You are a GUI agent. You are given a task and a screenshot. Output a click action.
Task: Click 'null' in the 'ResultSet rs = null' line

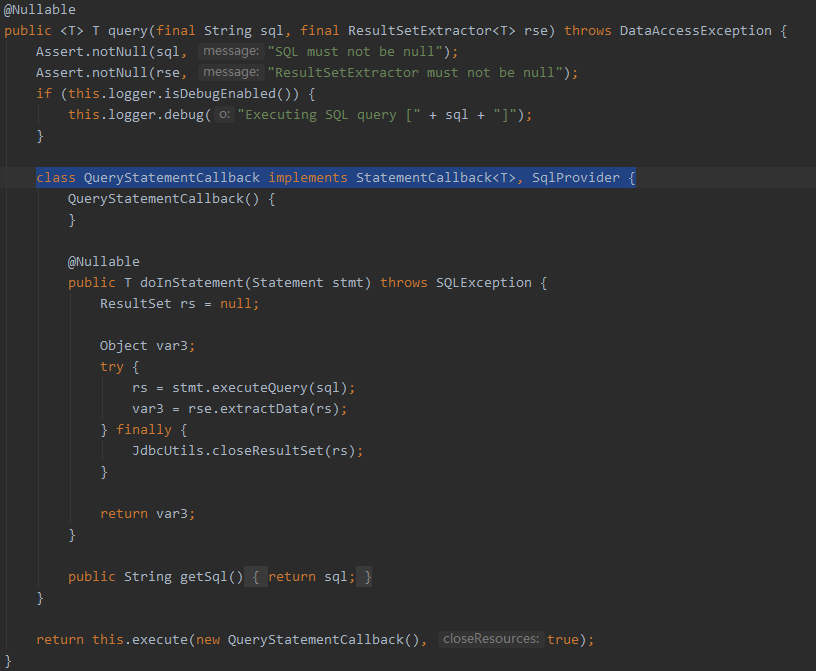235,303
